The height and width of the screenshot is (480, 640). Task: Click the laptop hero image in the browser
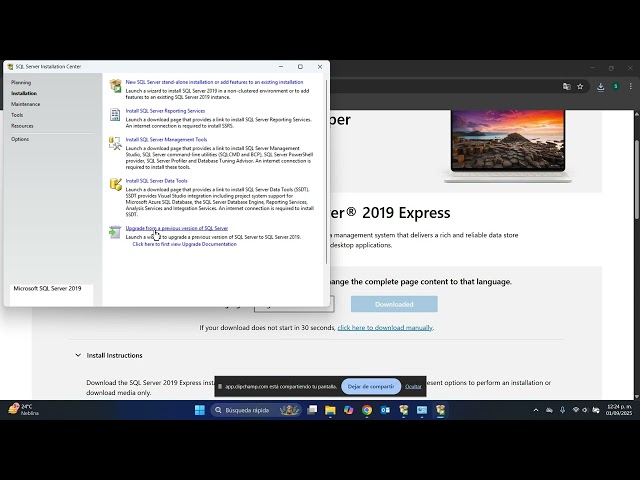tap(508, 146)
